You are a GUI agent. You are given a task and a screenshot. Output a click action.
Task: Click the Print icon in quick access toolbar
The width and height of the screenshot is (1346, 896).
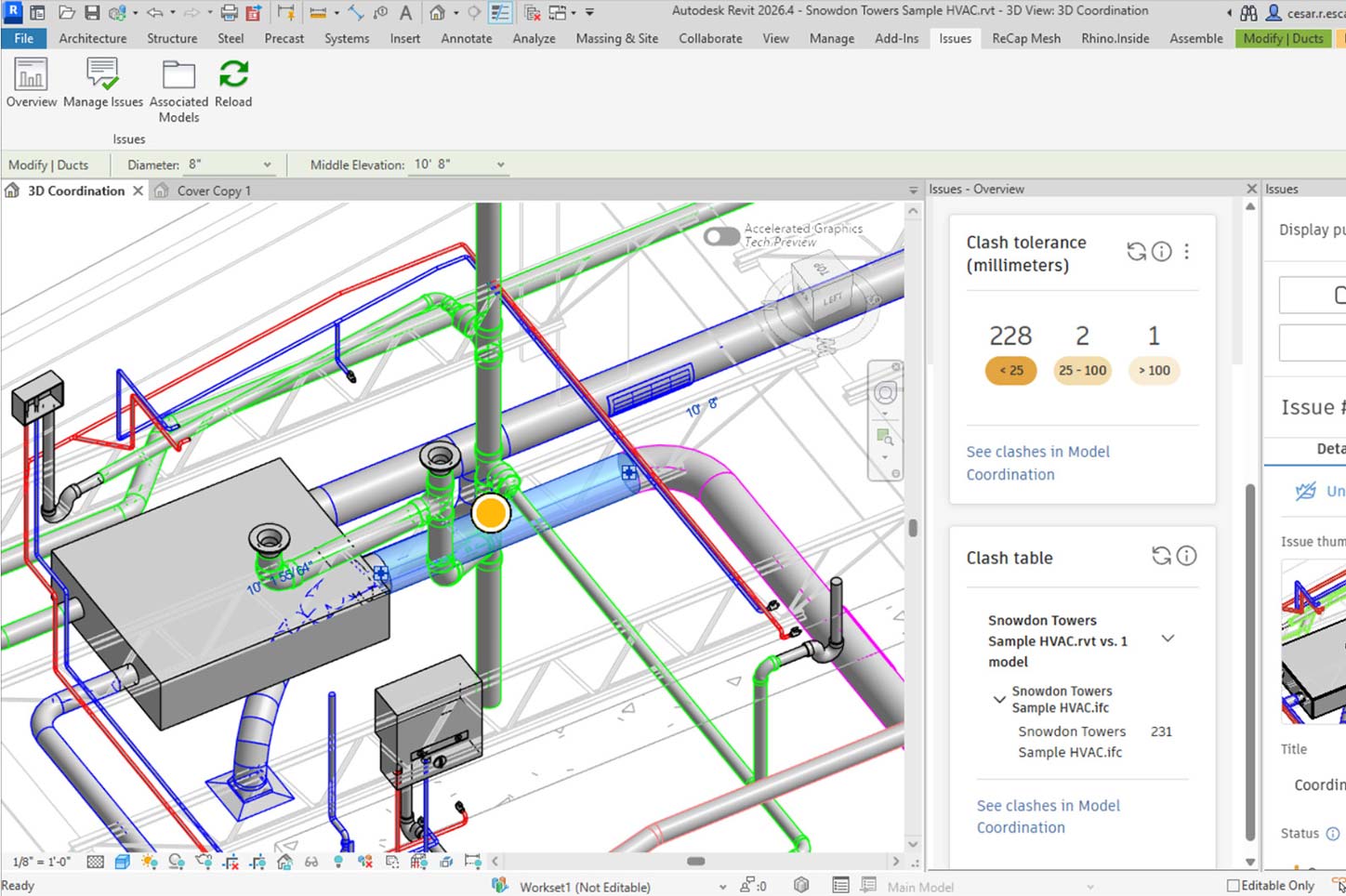click(229, 13)
